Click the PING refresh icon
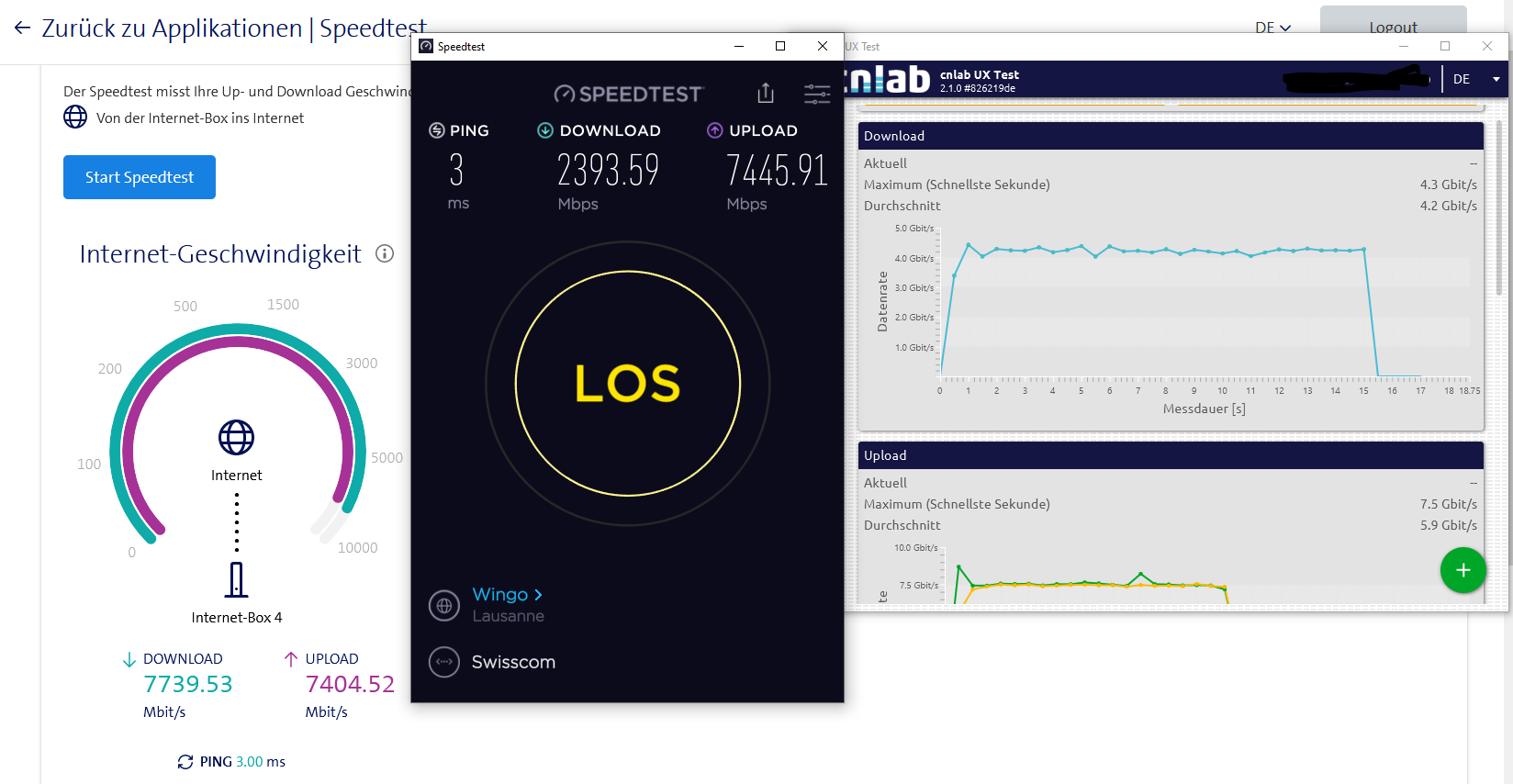Screen dimensions: 1513x784 (x=185, y=762)
